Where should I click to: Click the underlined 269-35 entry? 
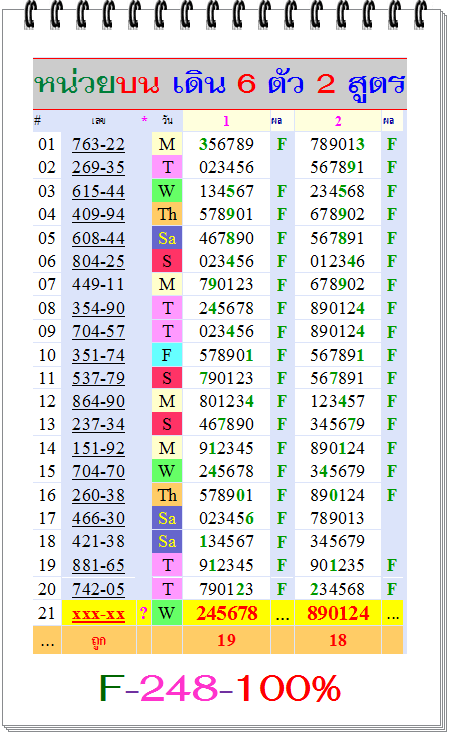click(98, 167)
